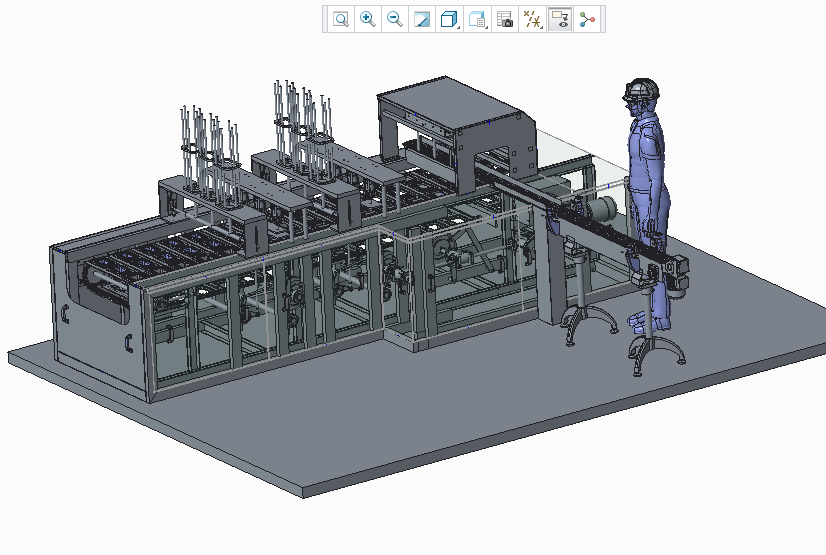Zoom out using the minus magnifier

coord(395,19)
